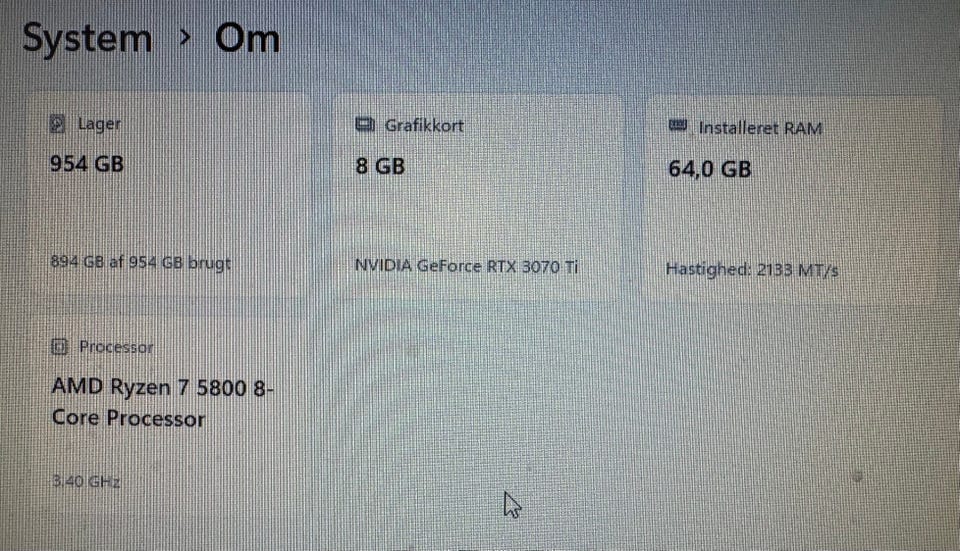
Task: Click the 3.40 GHz processor speed text
Action: point(86,481)
